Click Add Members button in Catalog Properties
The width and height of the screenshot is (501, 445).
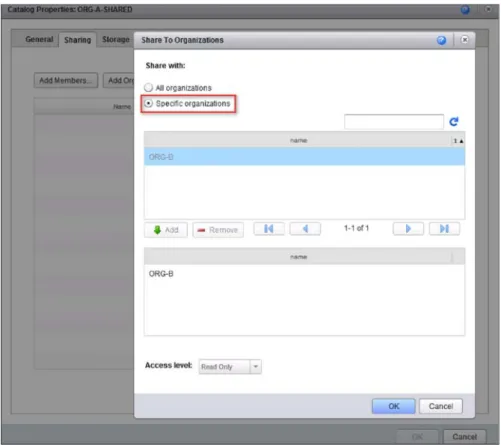point(66,80)
